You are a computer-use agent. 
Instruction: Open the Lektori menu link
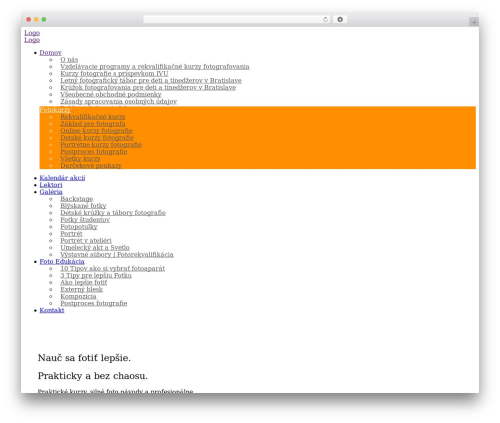point(51,185)
